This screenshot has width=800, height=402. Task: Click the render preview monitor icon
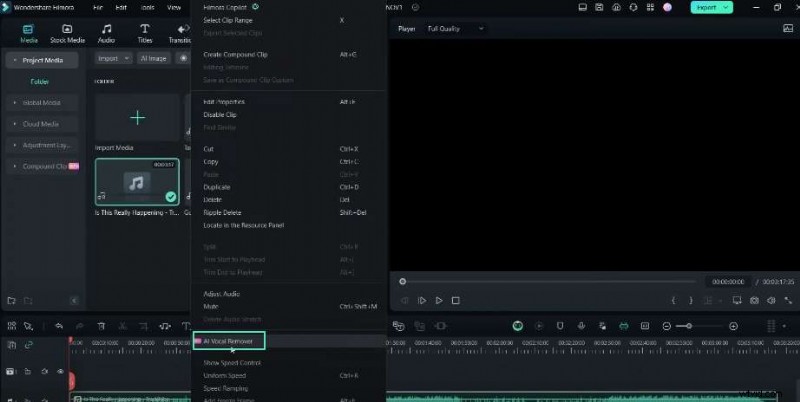pyautogui.click(x=737, y=300)
